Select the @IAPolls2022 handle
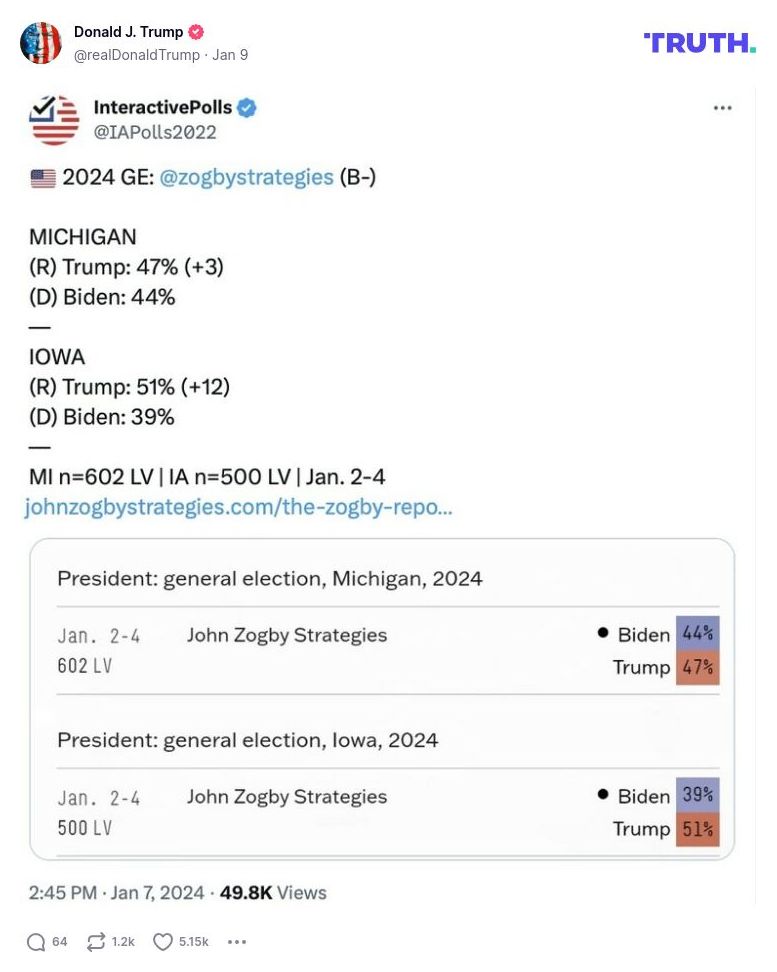777x972 pixels. [x=156, y=131]
